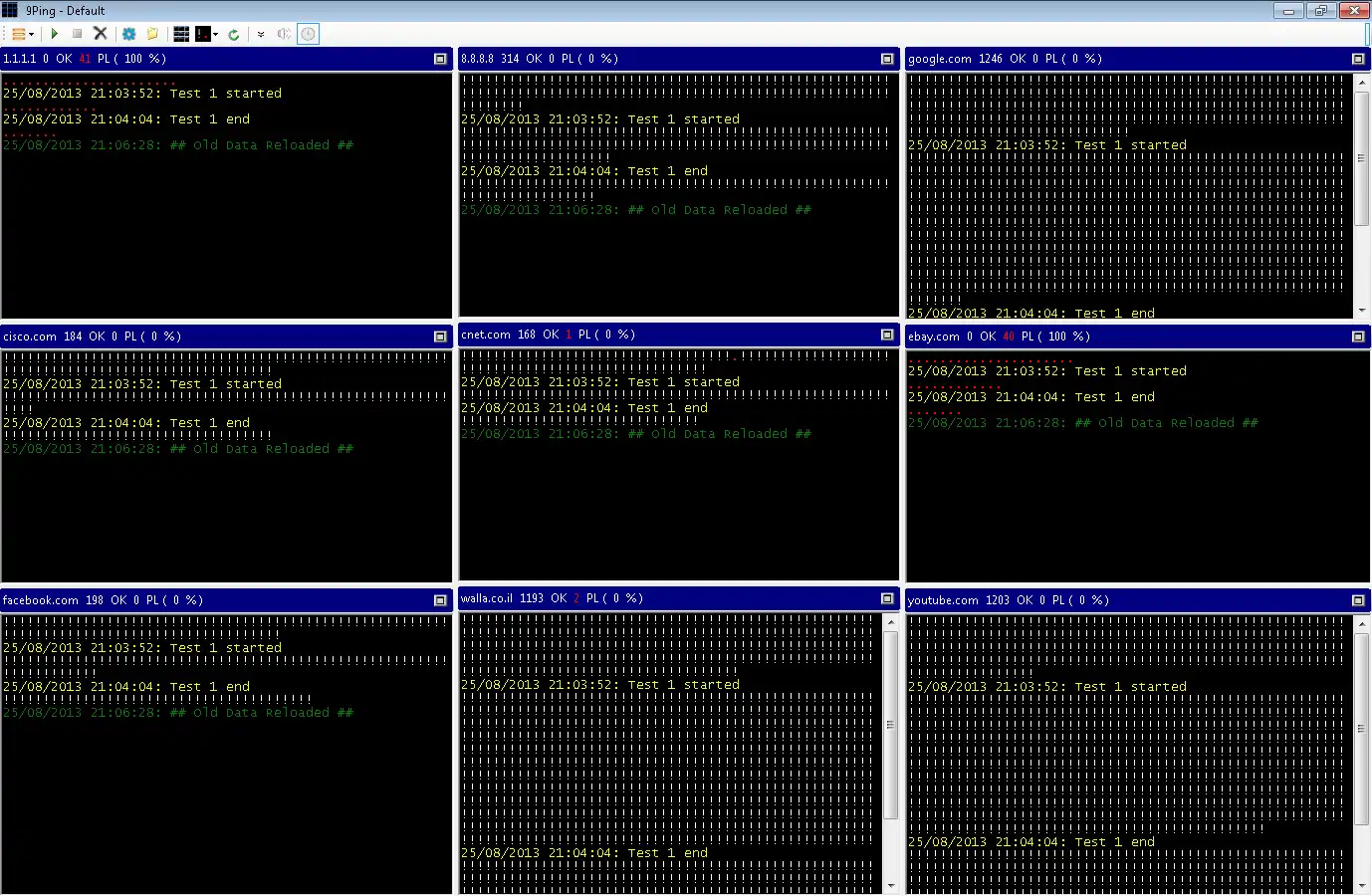Click scroll-up arrow in youtube.com pane

coord(1362,622)
